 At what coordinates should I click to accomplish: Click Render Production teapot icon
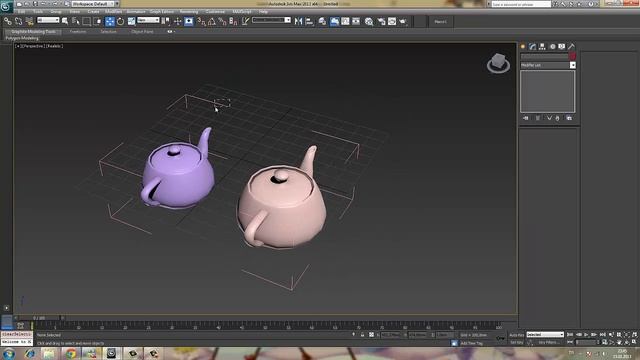pyautogui.click(x=403, y=21)
